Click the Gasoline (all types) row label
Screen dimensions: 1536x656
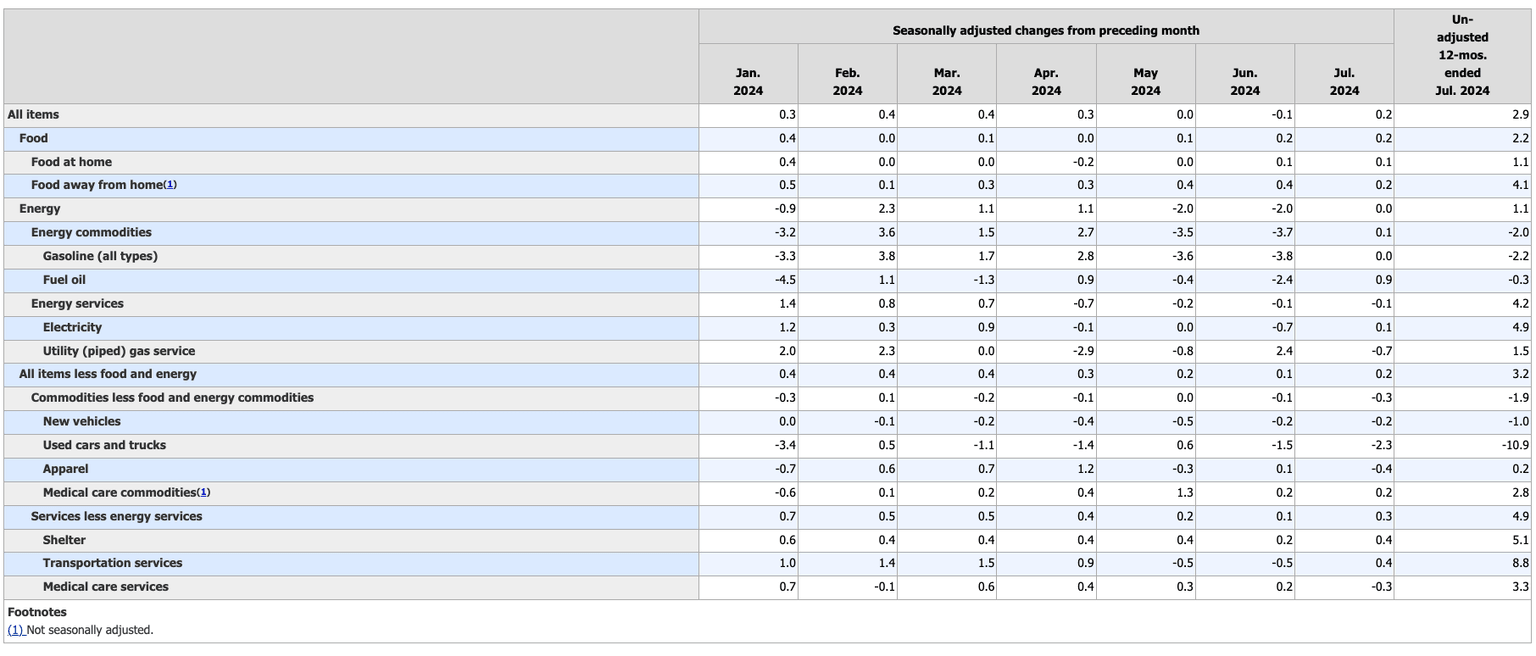click(100, 256)
